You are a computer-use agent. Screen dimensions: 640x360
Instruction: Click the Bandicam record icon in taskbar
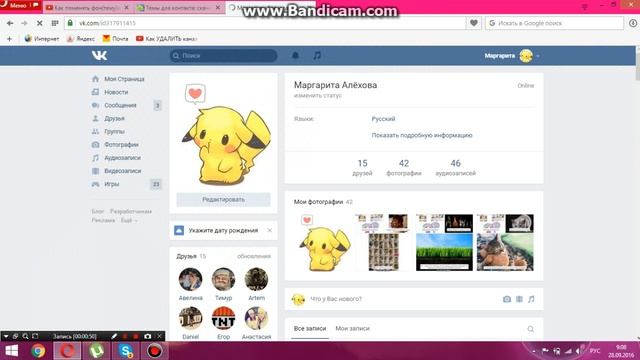154,351
